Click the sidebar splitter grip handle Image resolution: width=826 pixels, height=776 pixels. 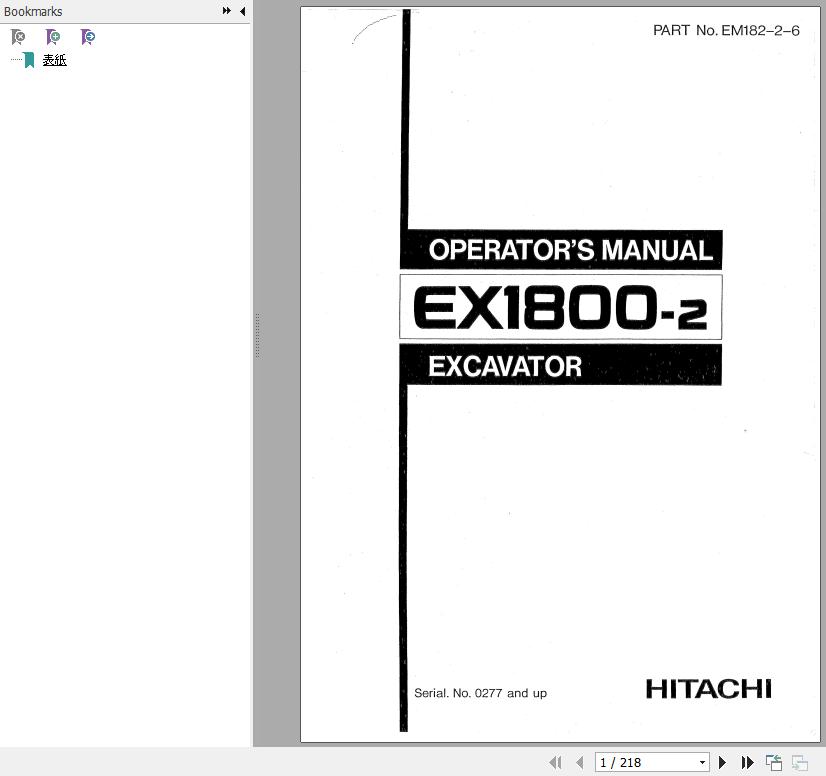(x=257, y=336)
